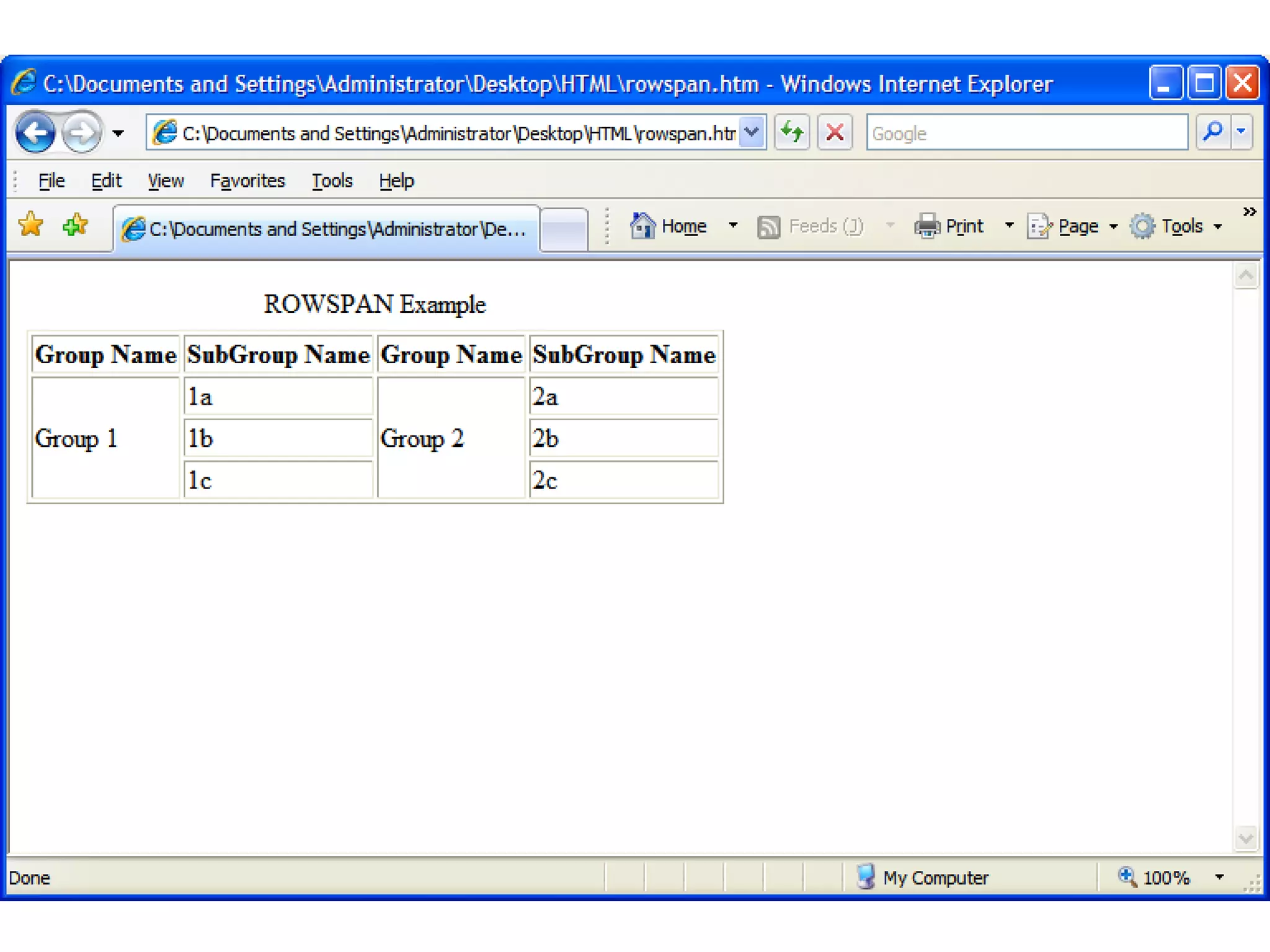The image size is (1270, 952).
Task: Click the Favorites Center star icon
Action: [30, 225]
